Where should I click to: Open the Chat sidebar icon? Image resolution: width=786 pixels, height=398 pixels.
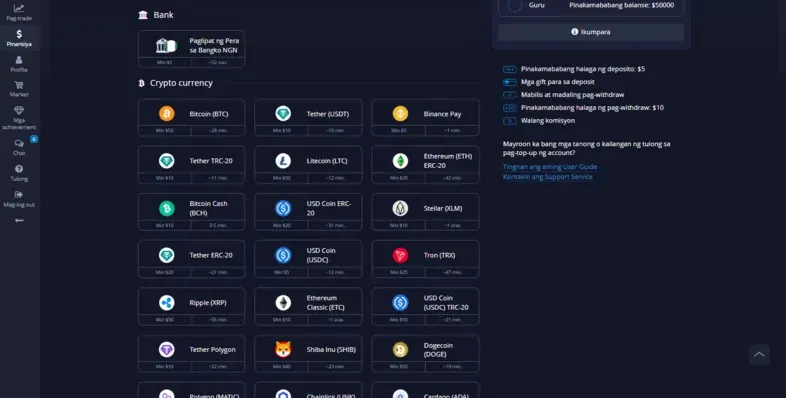(19, 146)
